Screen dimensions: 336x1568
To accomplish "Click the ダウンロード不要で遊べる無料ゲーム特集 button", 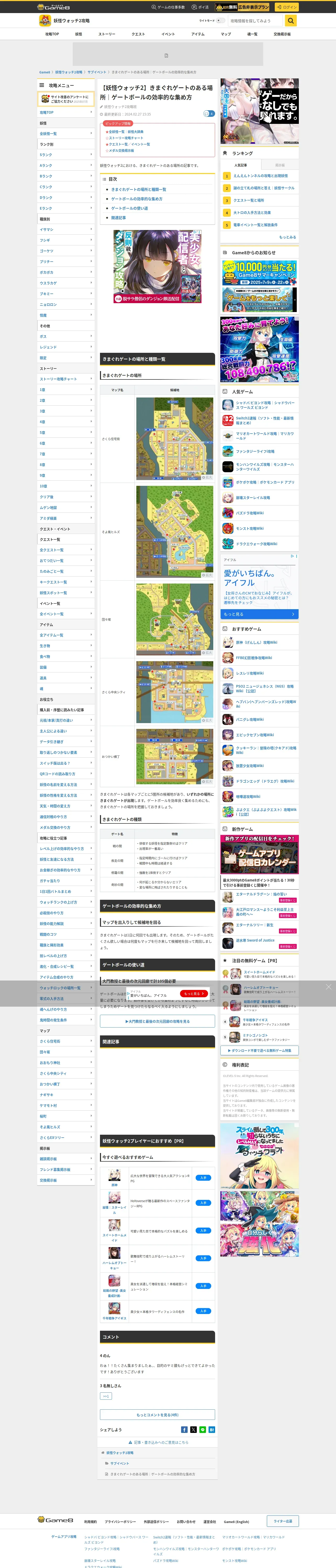I will coord(260,1050).
